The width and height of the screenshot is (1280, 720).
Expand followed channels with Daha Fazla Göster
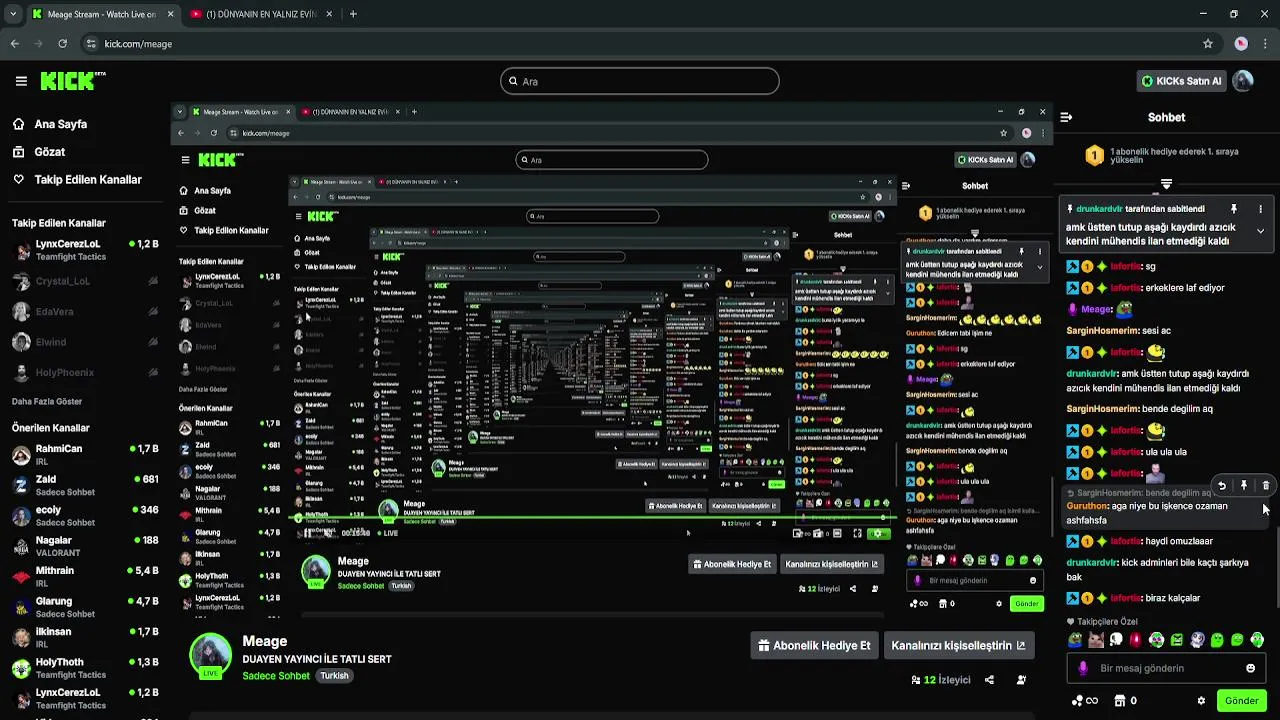(47, 401)
